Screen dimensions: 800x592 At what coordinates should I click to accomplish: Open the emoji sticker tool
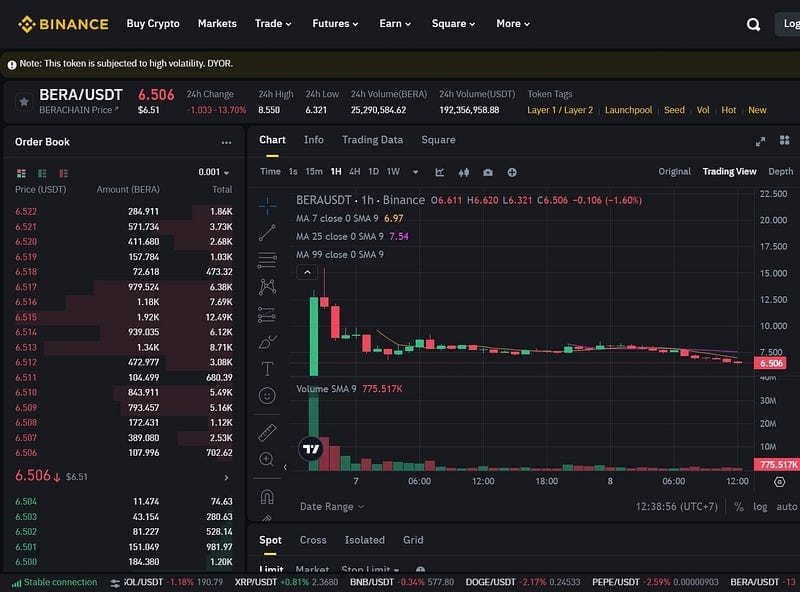click(x=267, y=396)
